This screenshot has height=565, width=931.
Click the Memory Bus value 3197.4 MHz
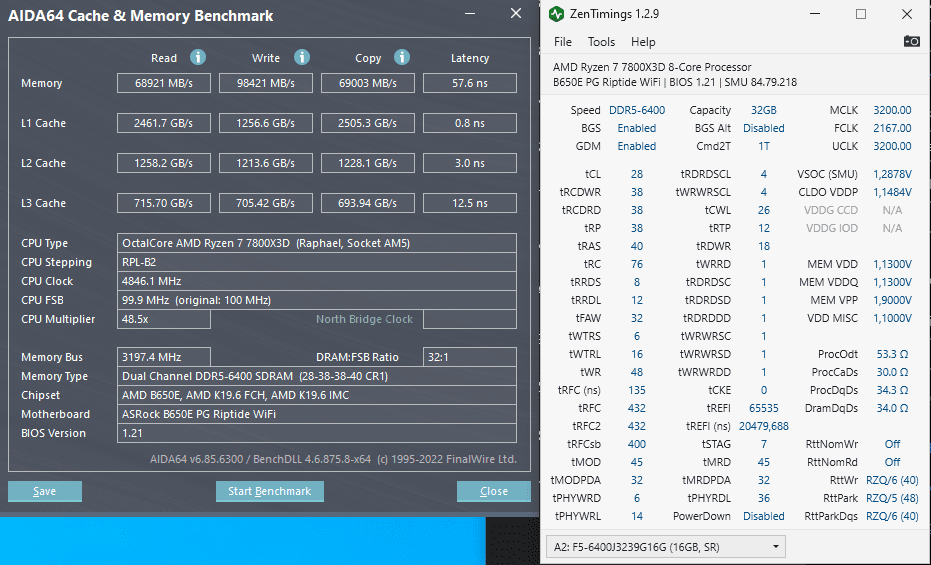click(x=164, y=357)
